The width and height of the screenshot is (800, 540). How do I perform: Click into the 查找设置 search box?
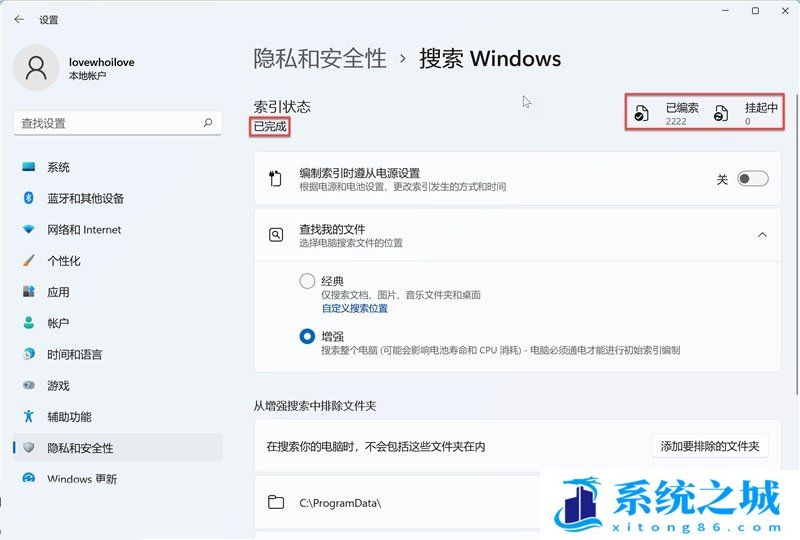[117, 123]
